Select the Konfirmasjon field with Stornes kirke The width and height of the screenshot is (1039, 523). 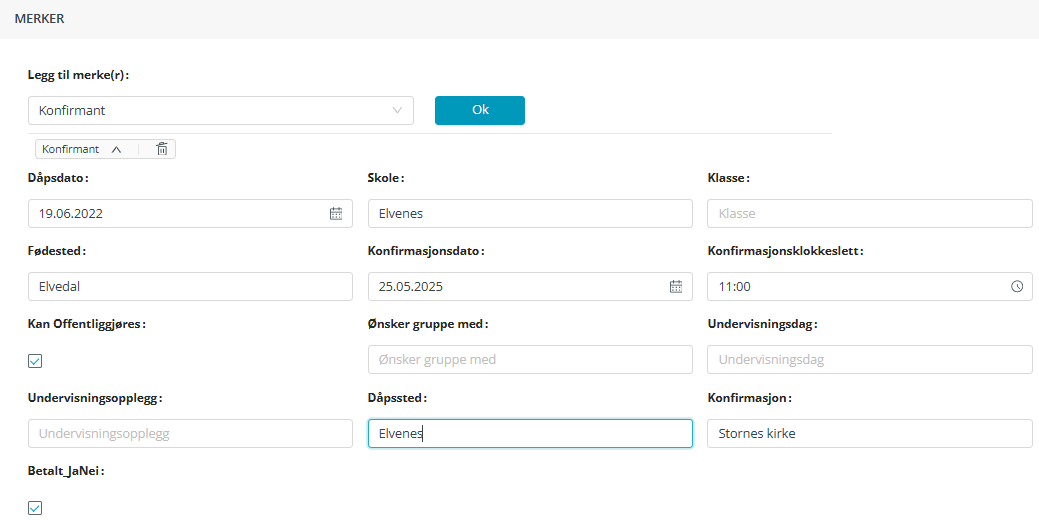(x=869, y=433)
